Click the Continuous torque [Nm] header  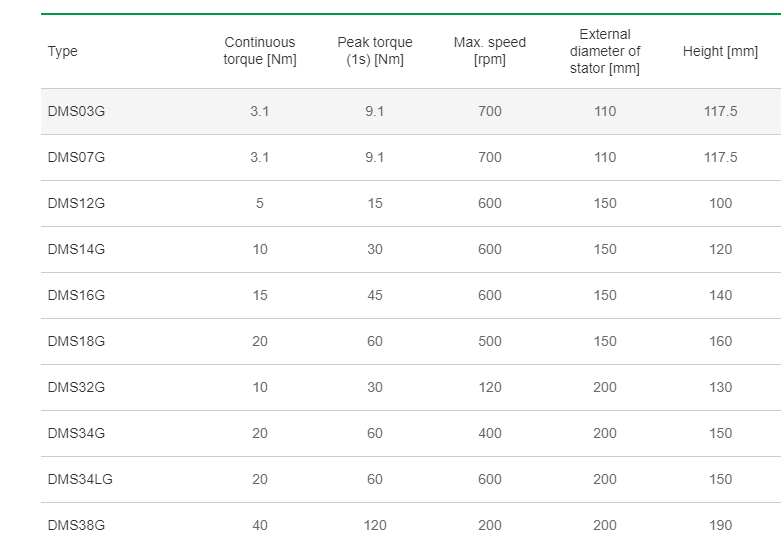(x=260, y=51)
